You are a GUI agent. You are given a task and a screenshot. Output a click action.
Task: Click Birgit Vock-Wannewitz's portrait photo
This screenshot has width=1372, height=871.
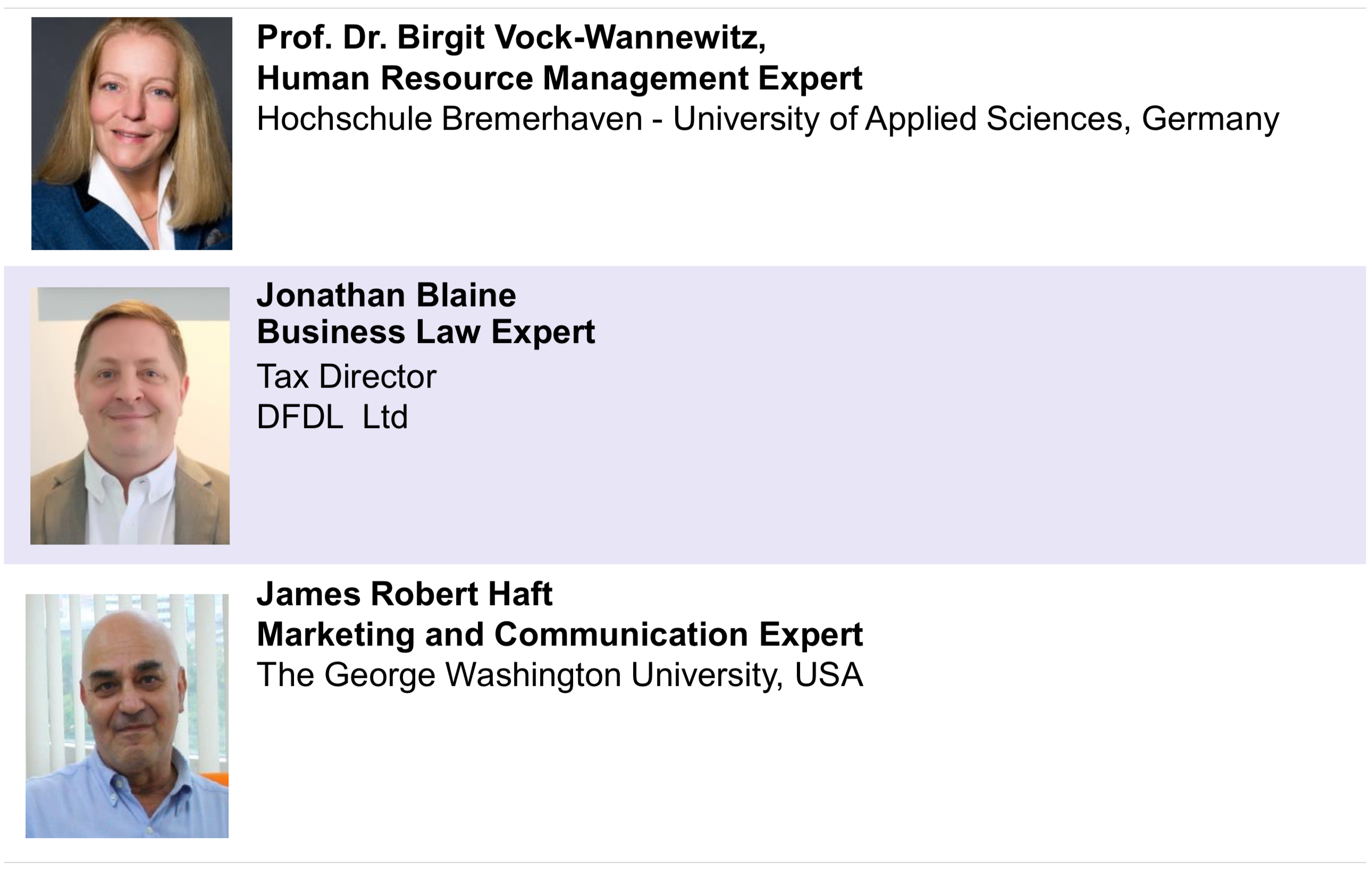click(x=132, y=133)
